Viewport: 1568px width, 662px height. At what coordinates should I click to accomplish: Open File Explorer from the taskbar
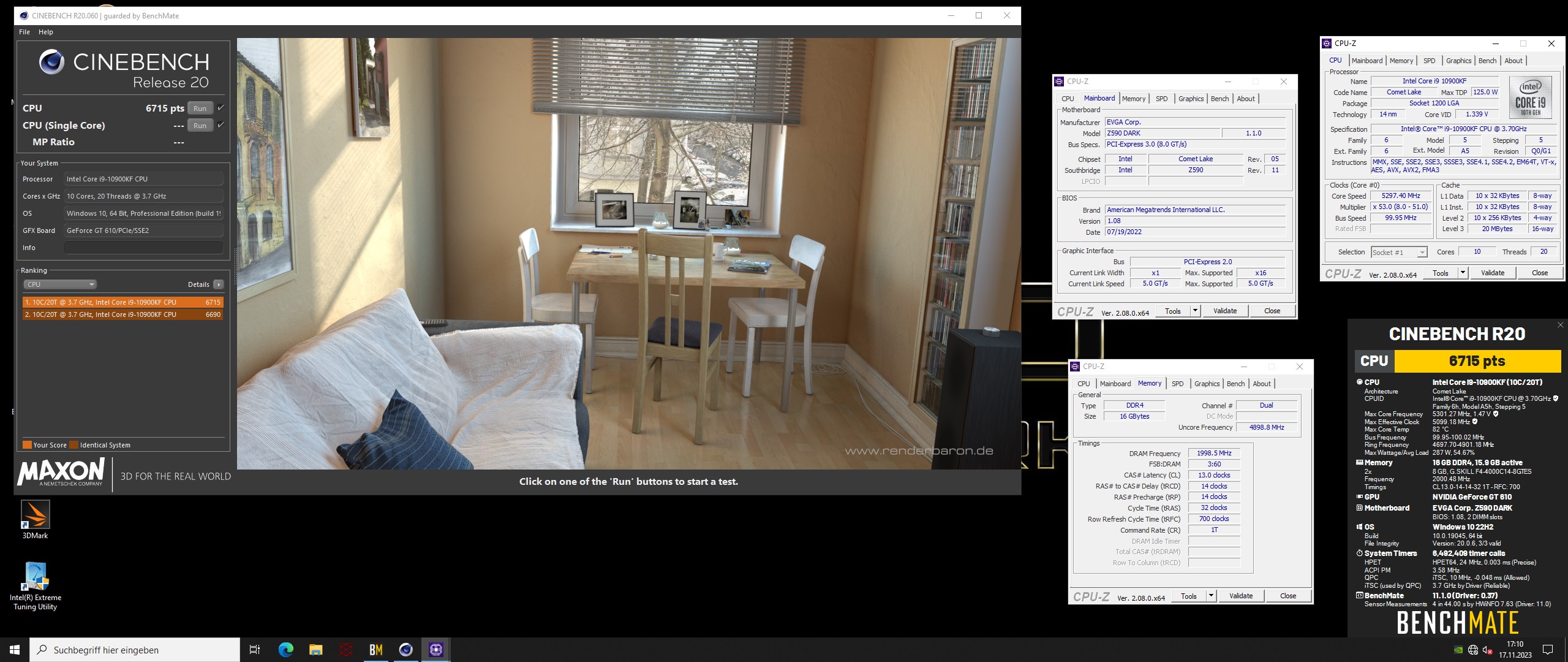[315, 650]
